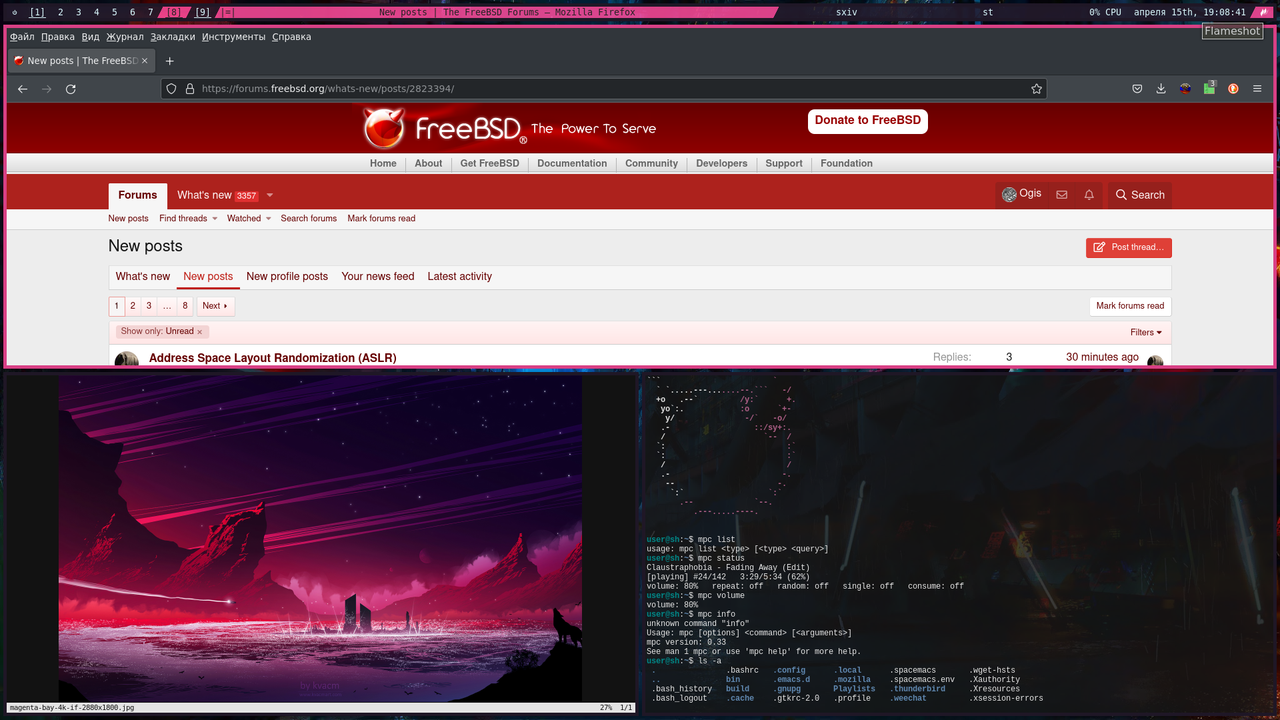Viewport: 1280px width, 720px height.
Task: Click New posts sub-navigation link
Action: pos(128,219)
